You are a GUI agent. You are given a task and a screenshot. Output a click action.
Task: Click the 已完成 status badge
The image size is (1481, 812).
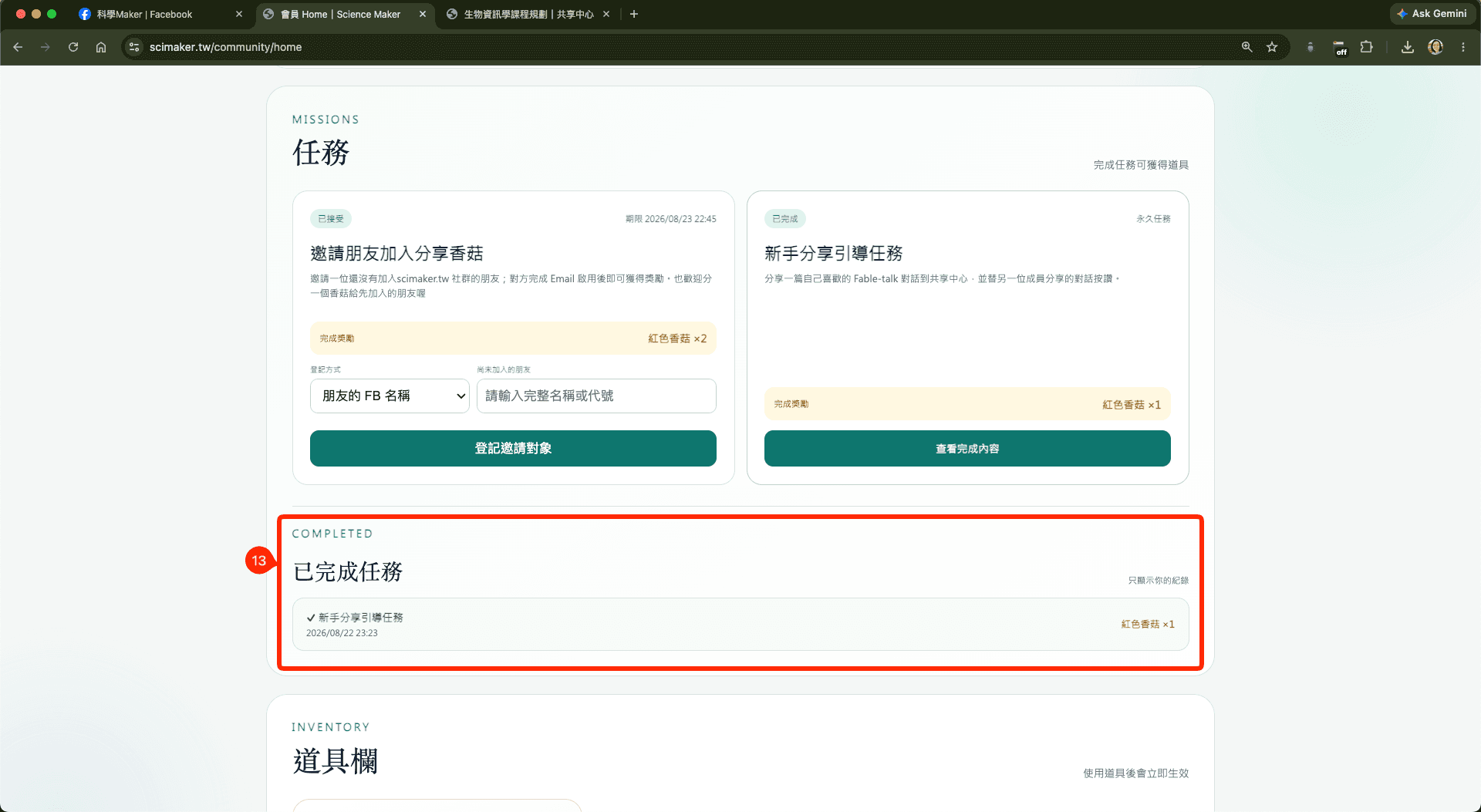785,219
